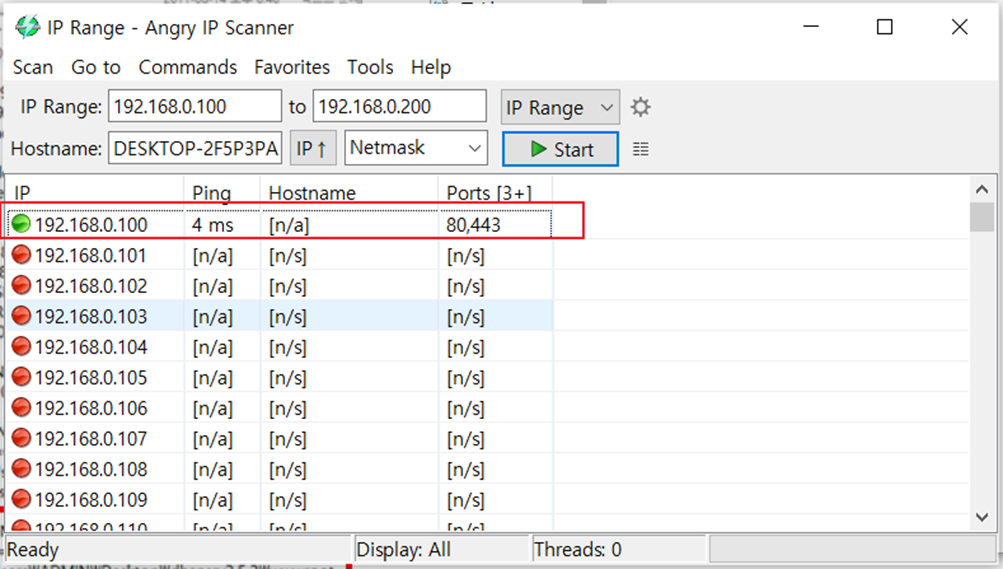Click hostname [n/s] cell for 192.168.0.107
This screenshot has height=569, width=1003.
click(x=288, y=439)
